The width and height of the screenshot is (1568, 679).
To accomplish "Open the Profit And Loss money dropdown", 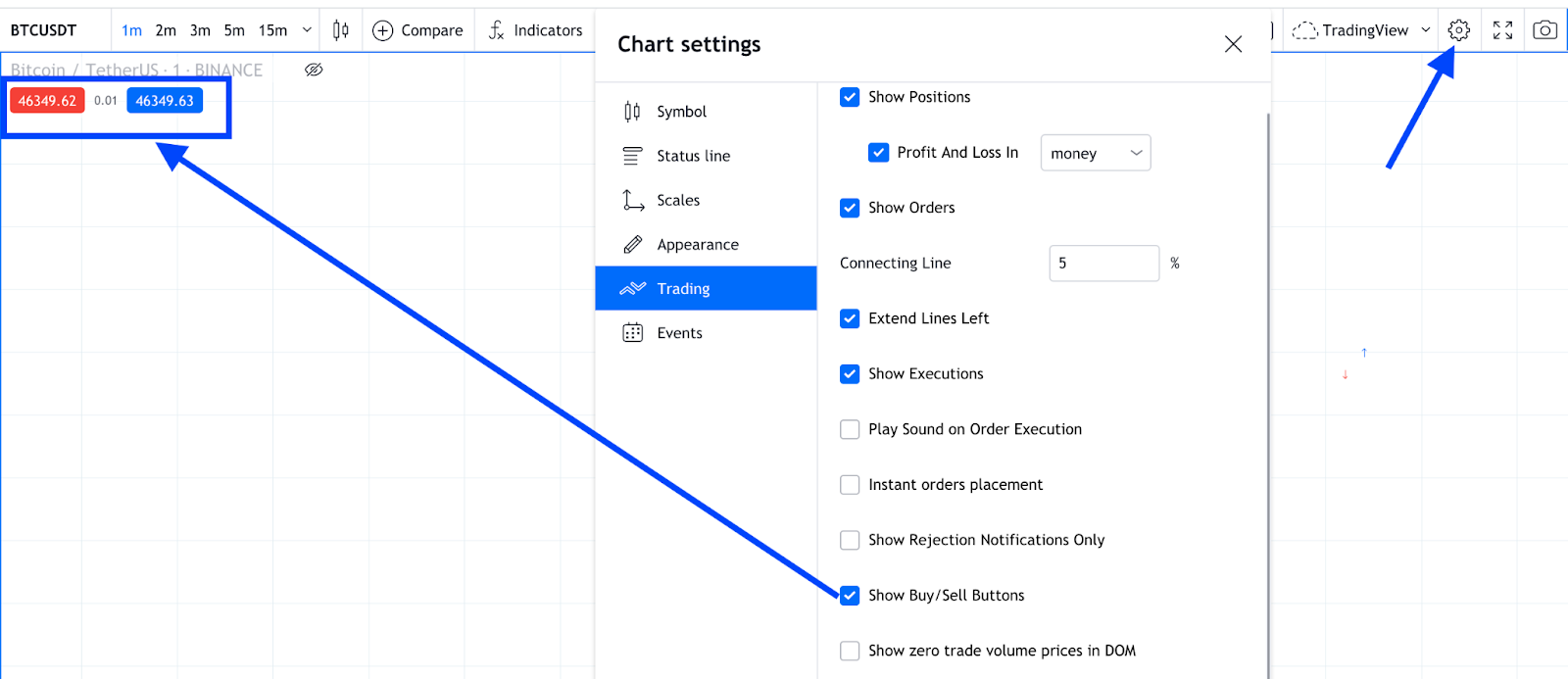I will click(x=1095, y=153).
